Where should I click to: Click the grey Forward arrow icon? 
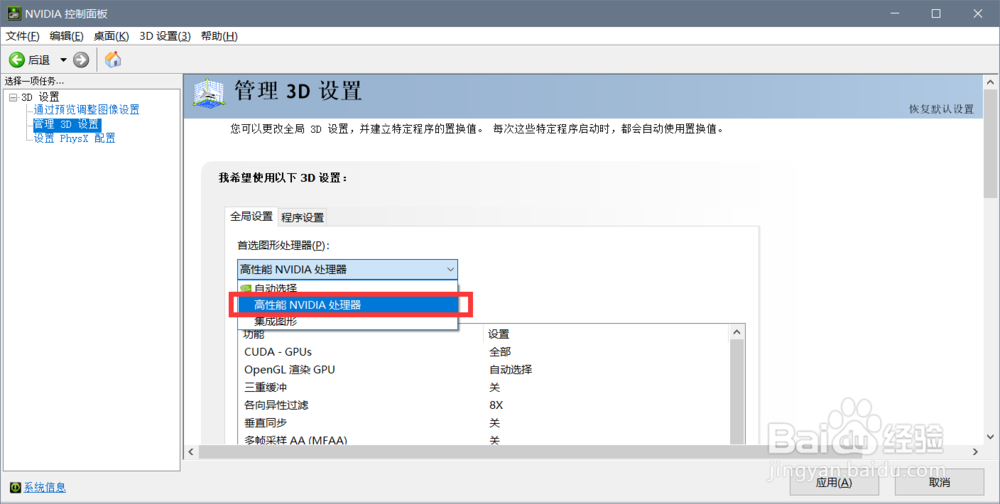(81, 60)
